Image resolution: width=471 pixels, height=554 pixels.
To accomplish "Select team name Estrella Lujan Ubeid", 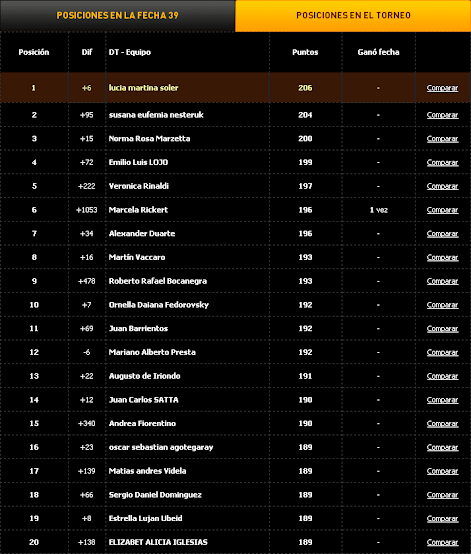I will click(145, 518).
